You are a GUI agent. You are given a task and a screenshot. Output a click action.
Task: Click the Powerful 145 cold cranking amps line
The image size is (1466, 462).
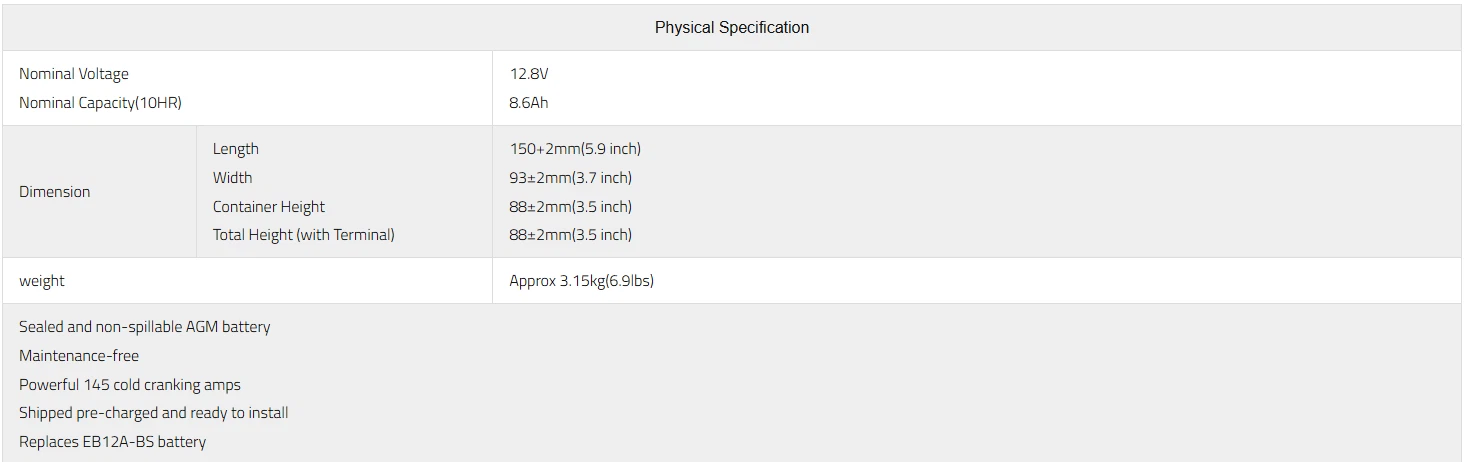click(x=130, y=385)
